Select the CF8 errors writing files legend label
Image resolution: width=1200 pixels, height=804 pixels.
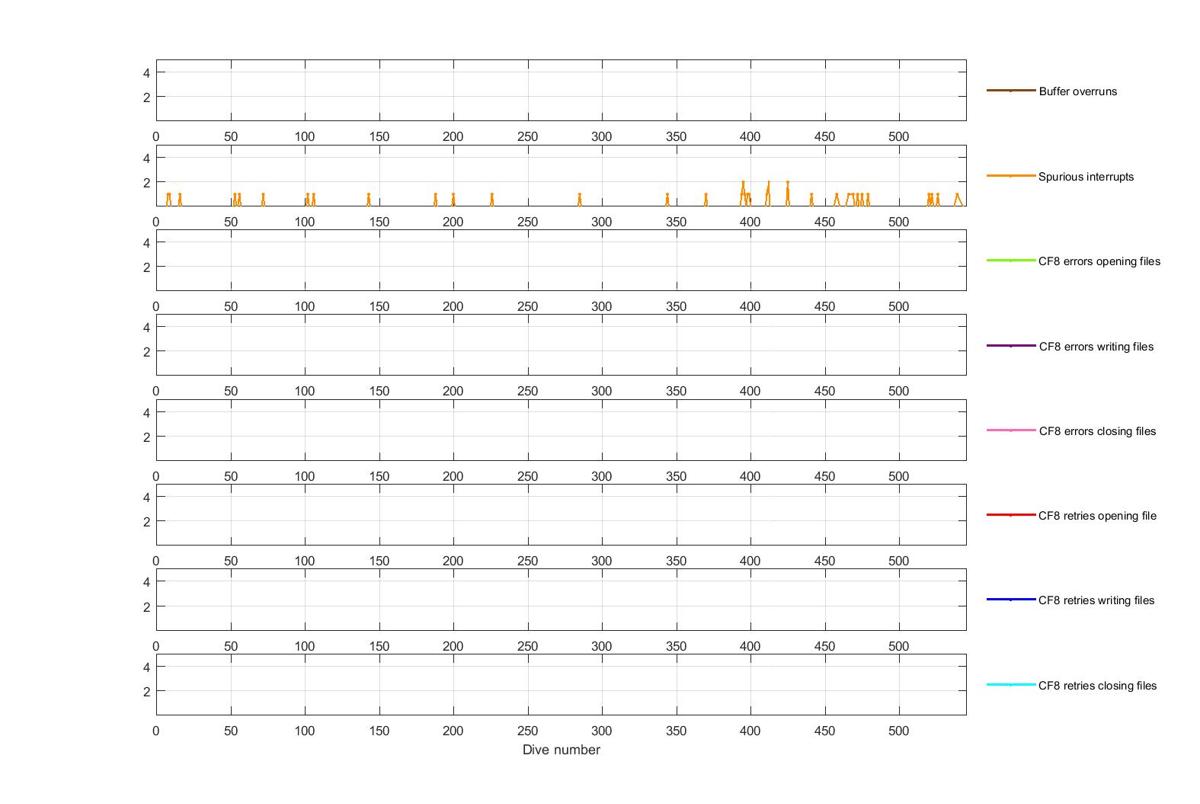point(1096,346)
